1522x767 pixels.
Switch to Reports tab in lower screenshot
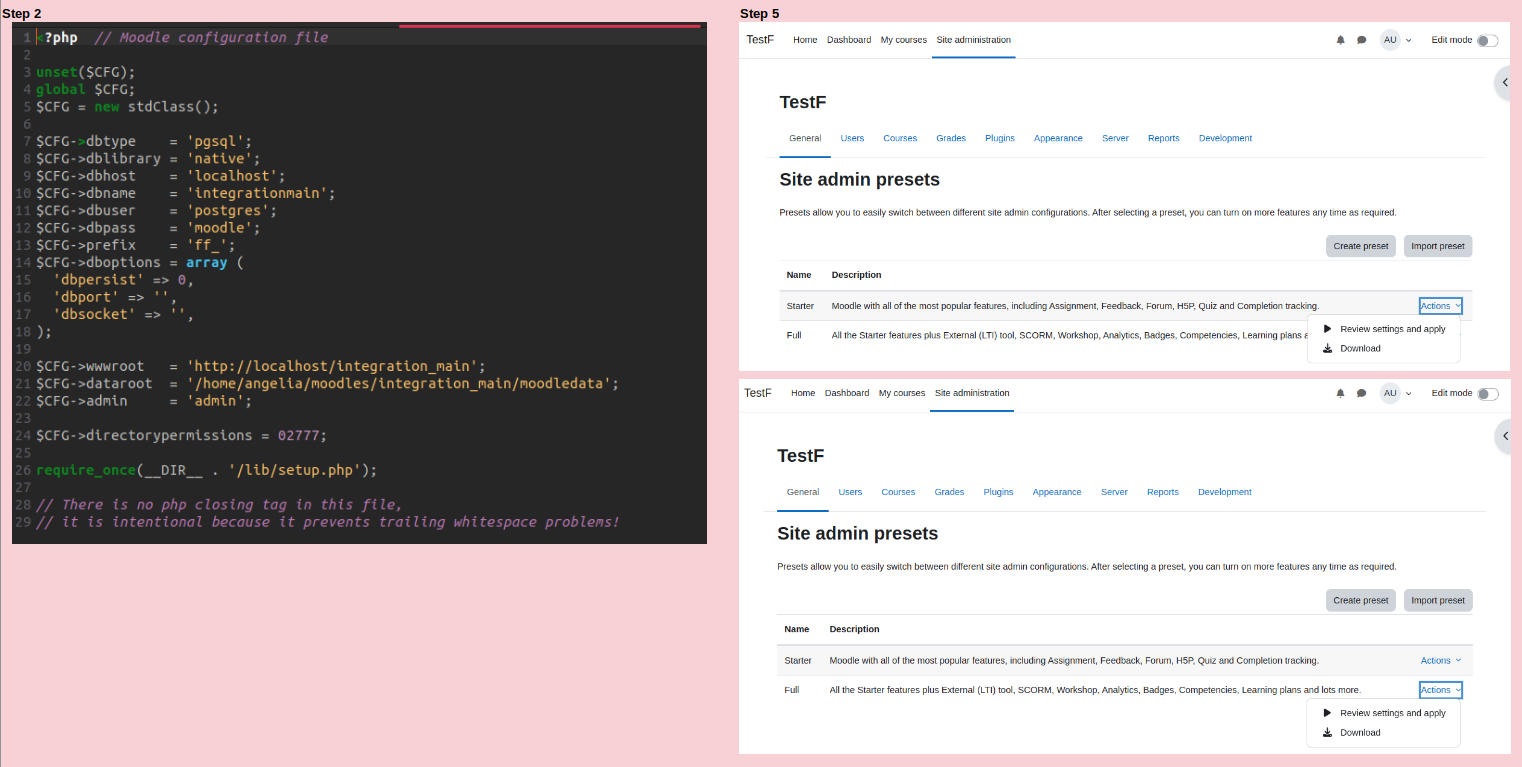[1163, 492]
